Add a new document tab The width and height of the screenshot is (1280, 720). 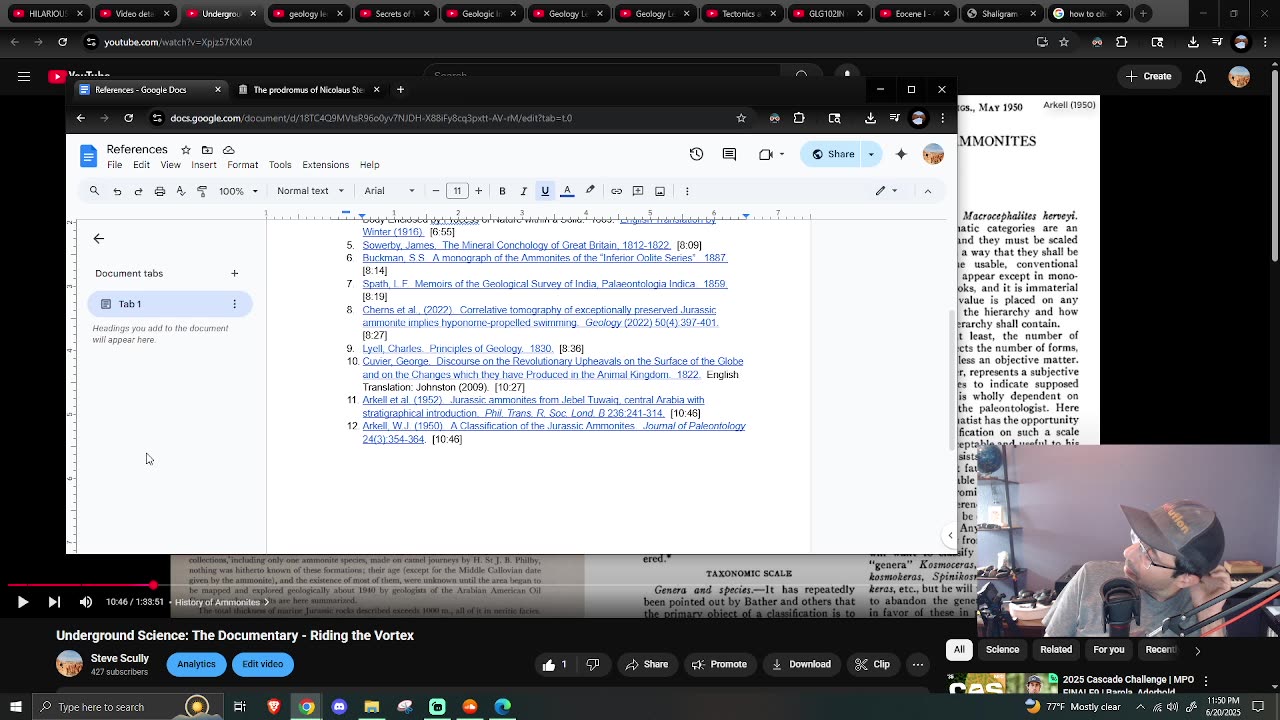point(234,273)
